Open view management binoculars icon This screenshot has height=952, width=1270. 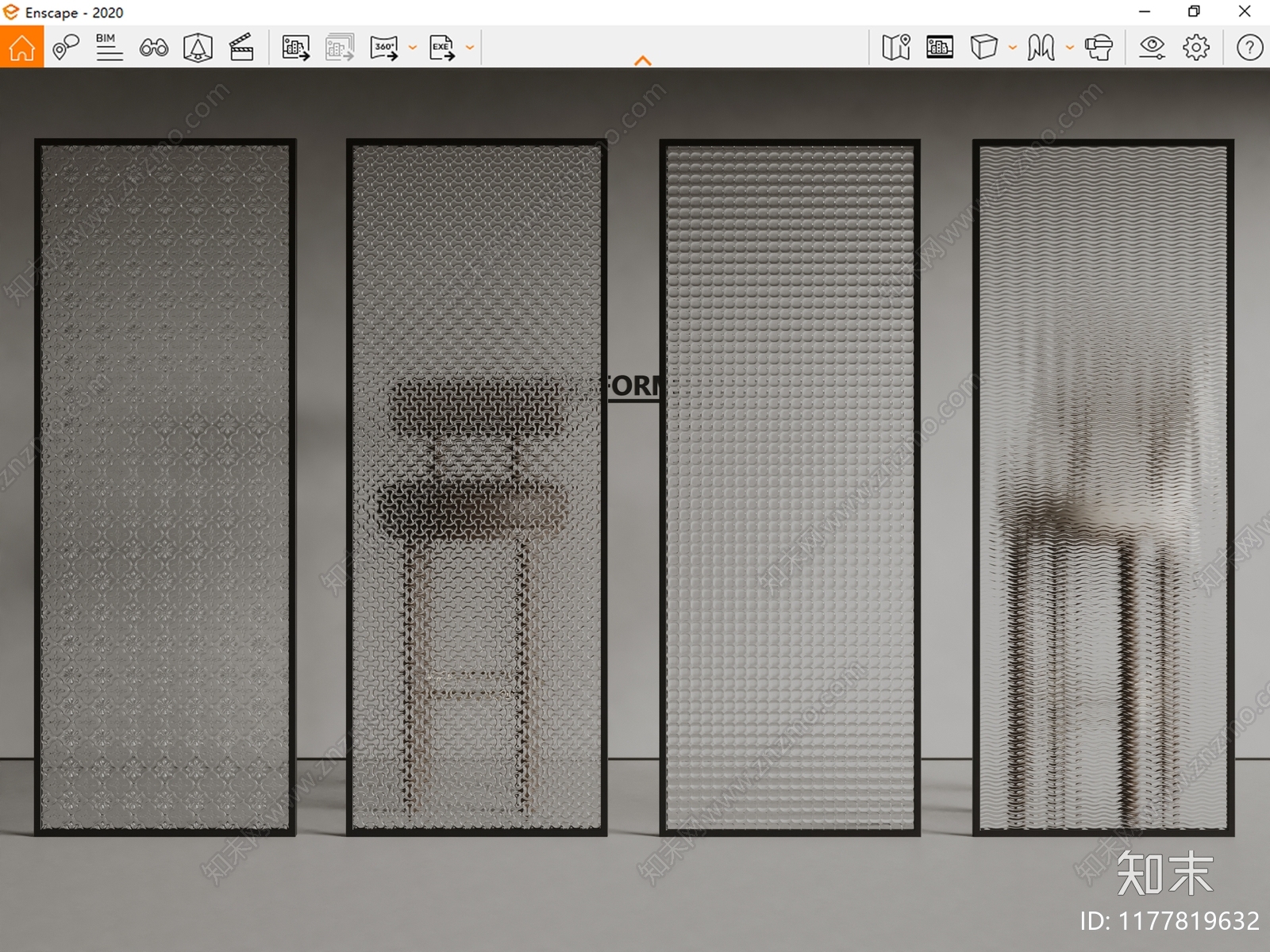(154, 48)
